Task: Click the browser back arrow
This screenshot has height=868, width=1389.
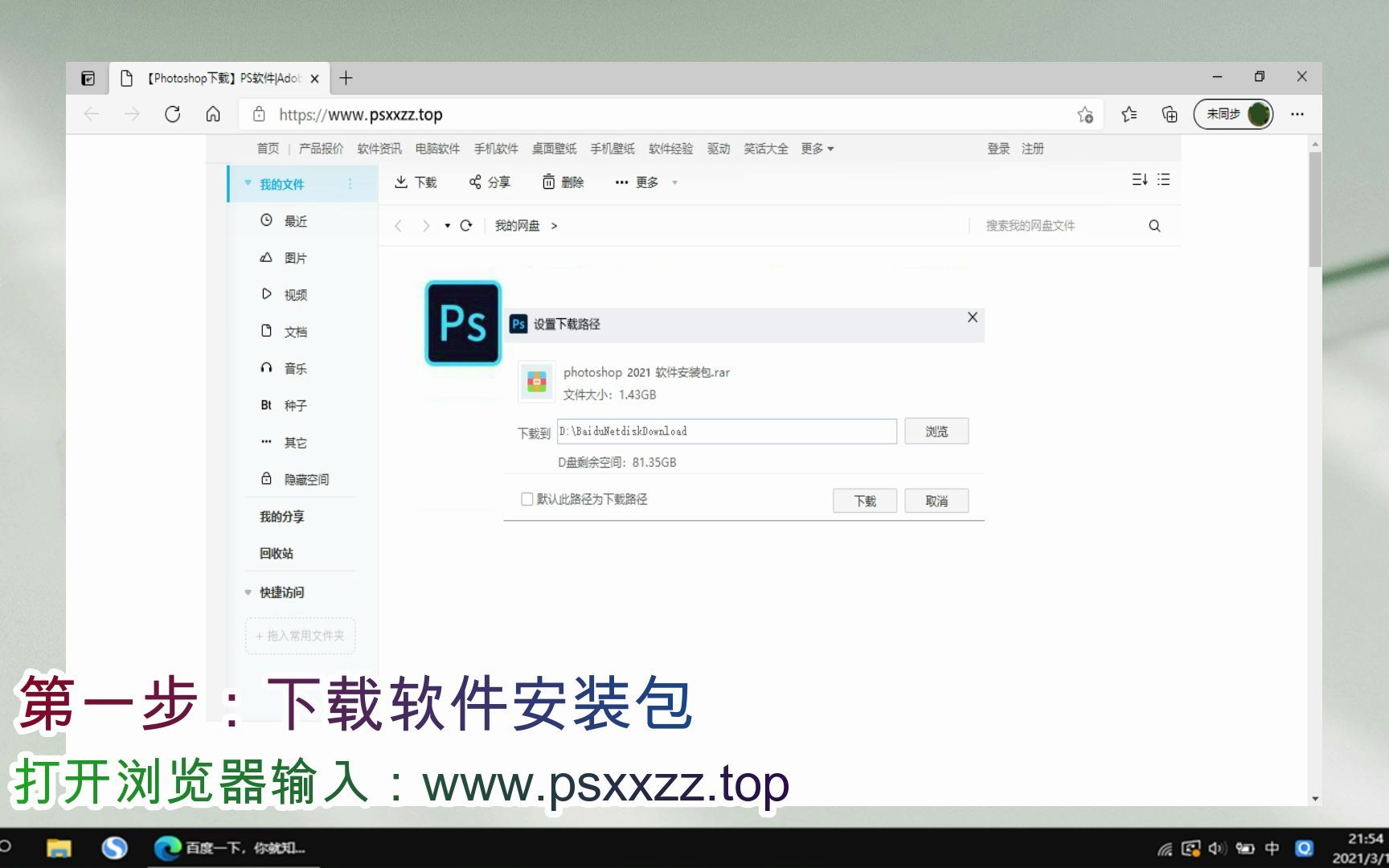Action: point(92,114)
